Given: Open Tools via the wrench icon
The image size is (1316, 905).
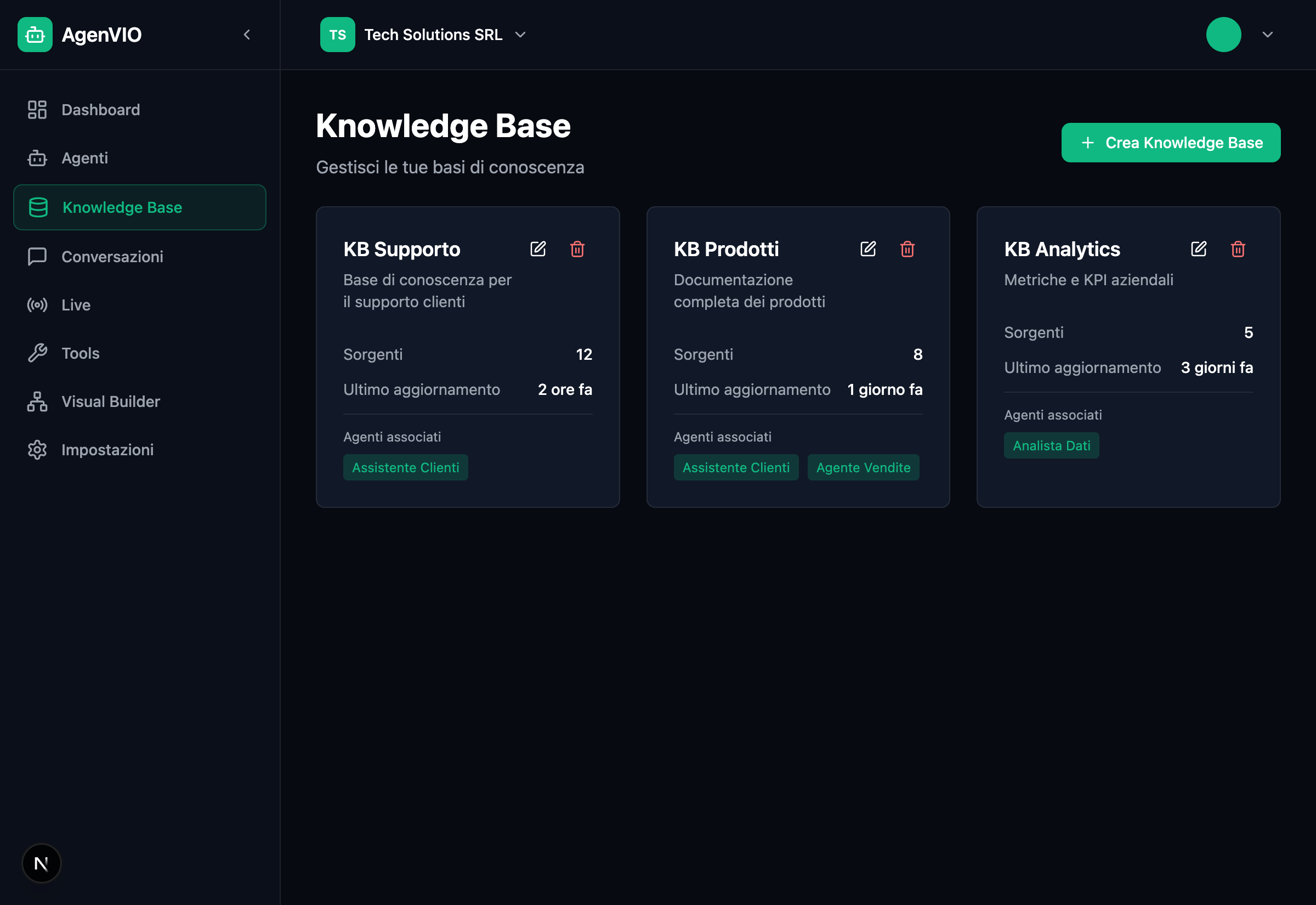Looking at the screenshot, I should point(37,353).
